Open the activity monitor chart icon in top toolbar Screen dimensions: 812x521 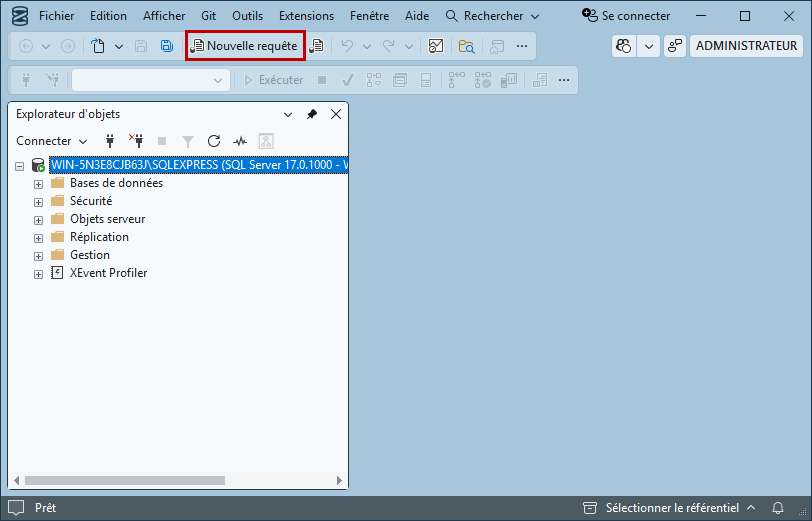(436, 46)
